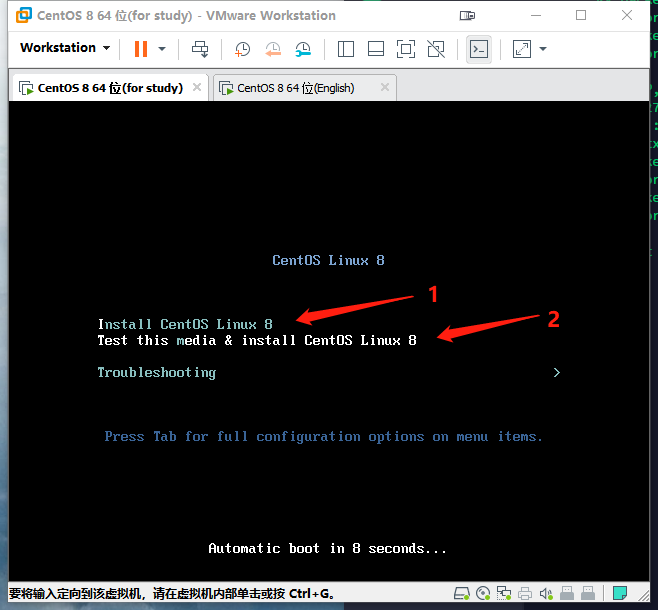Select Install CentOS Linux 8 boot entry
Screen dimensions: 658x610
(185, 324)
